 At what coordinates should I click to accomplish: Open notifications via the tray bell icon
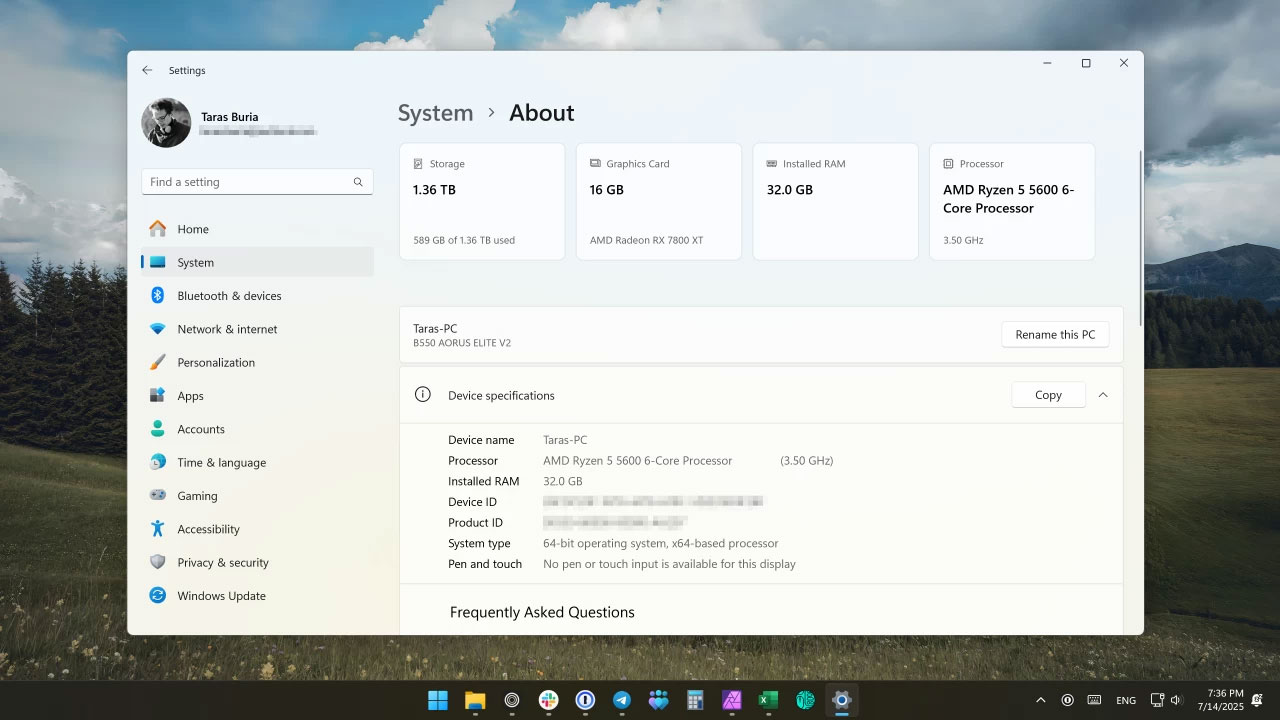click(x=1256, y=700)
